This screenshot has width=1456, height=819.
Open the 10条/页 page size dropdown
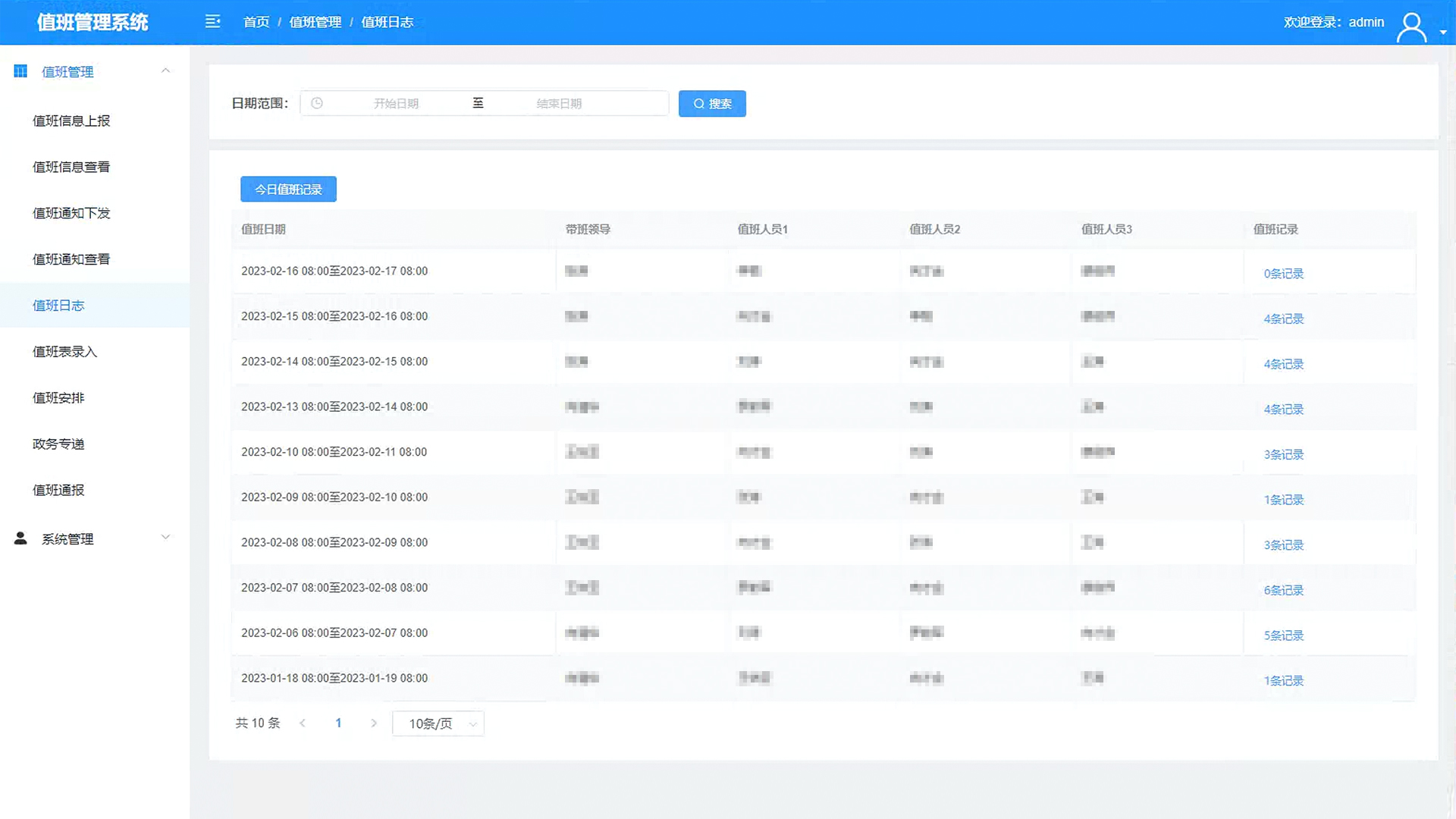pyautogui.click(x=438, y=723)
